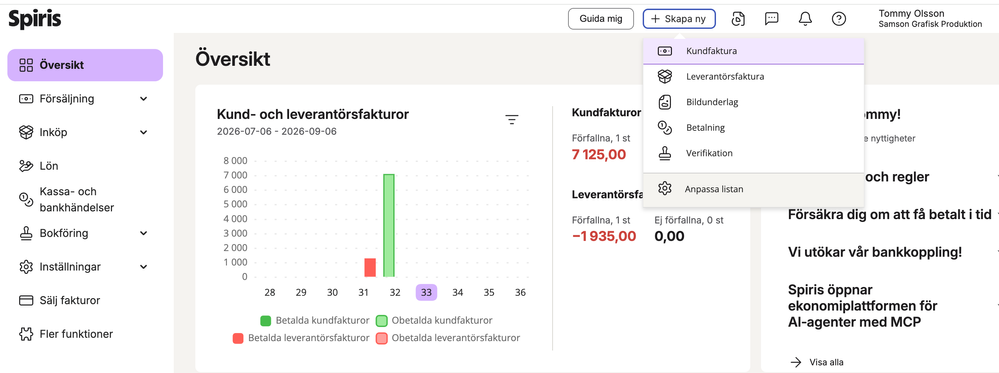Open the notifications bell

pyautogui.click(x=805, y=19)
